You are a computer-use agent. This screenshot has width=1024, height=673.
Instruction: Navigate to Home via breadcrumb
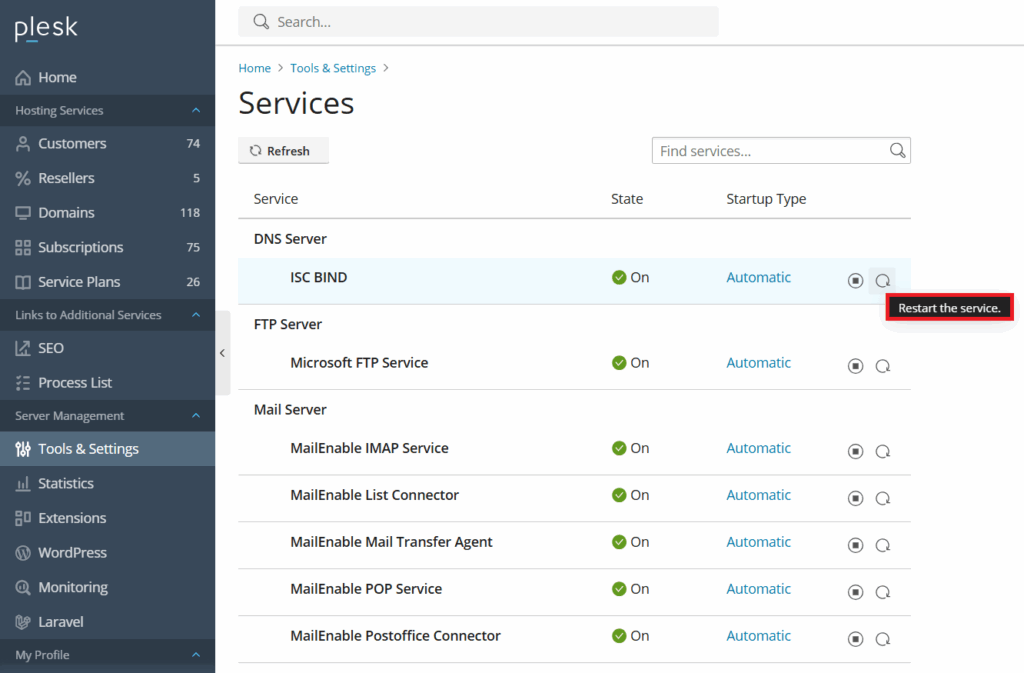pos(254,67)
